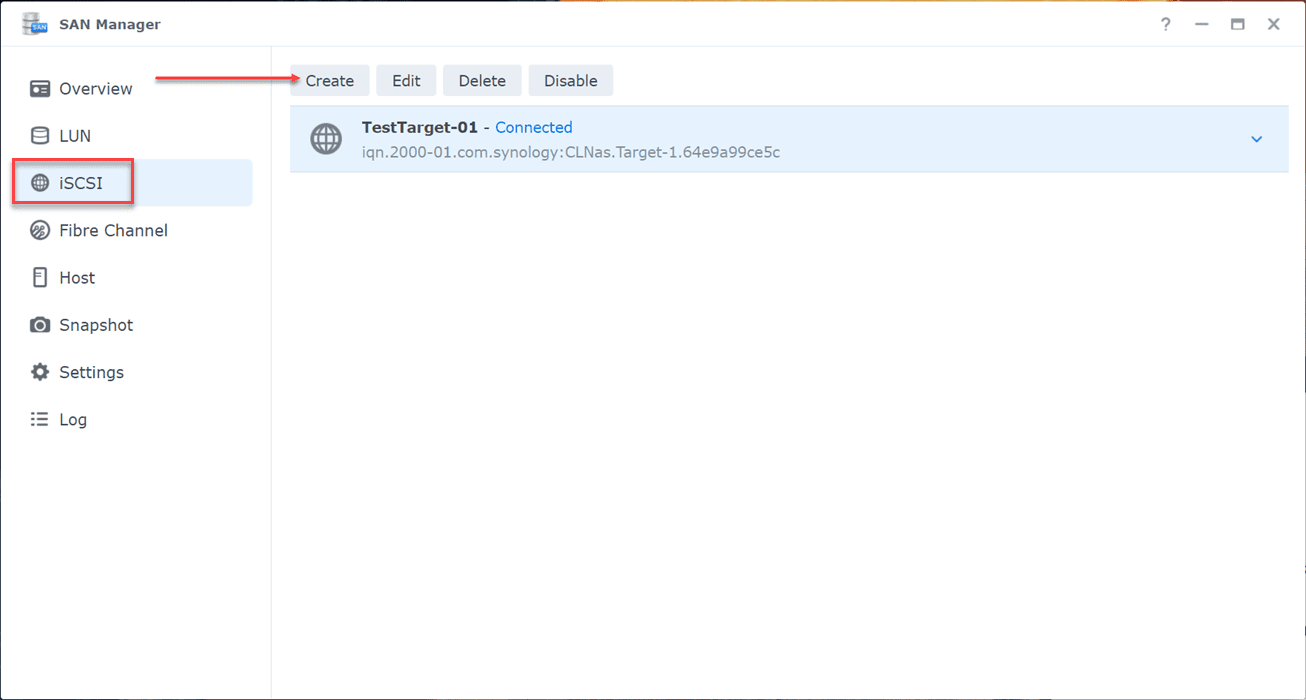Open the Fibre Channel section
The width and height of the screenshot is (1306, 700).
coord(39,230)
